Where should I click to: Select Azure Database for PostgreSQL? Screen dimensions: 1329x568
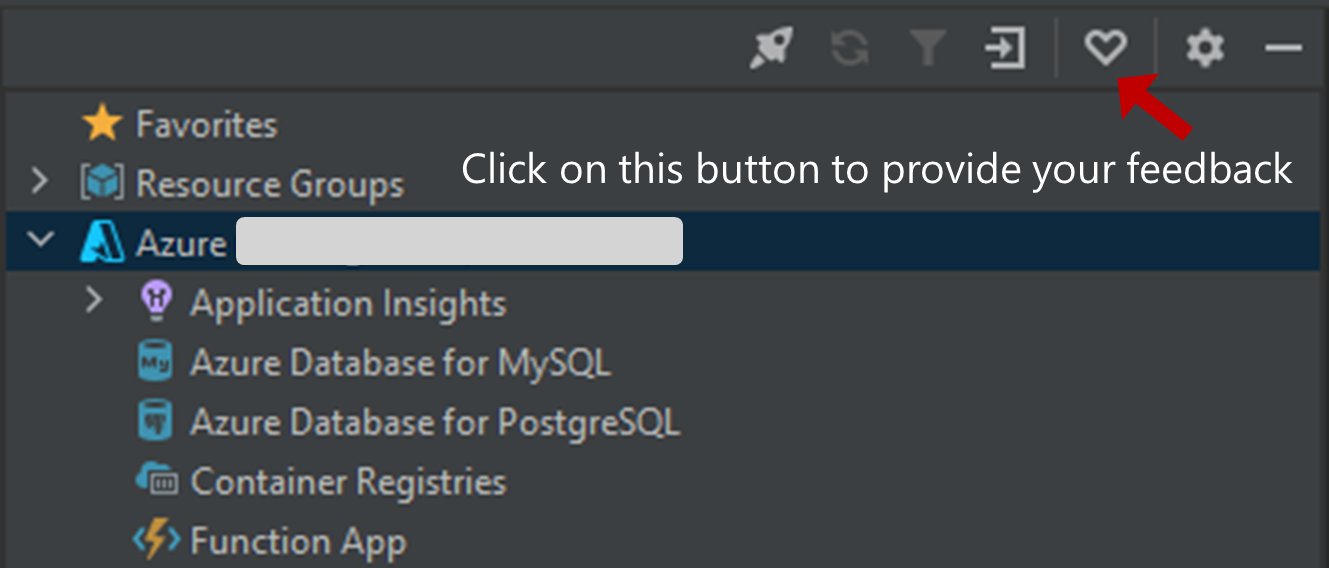tap(435, 422)
